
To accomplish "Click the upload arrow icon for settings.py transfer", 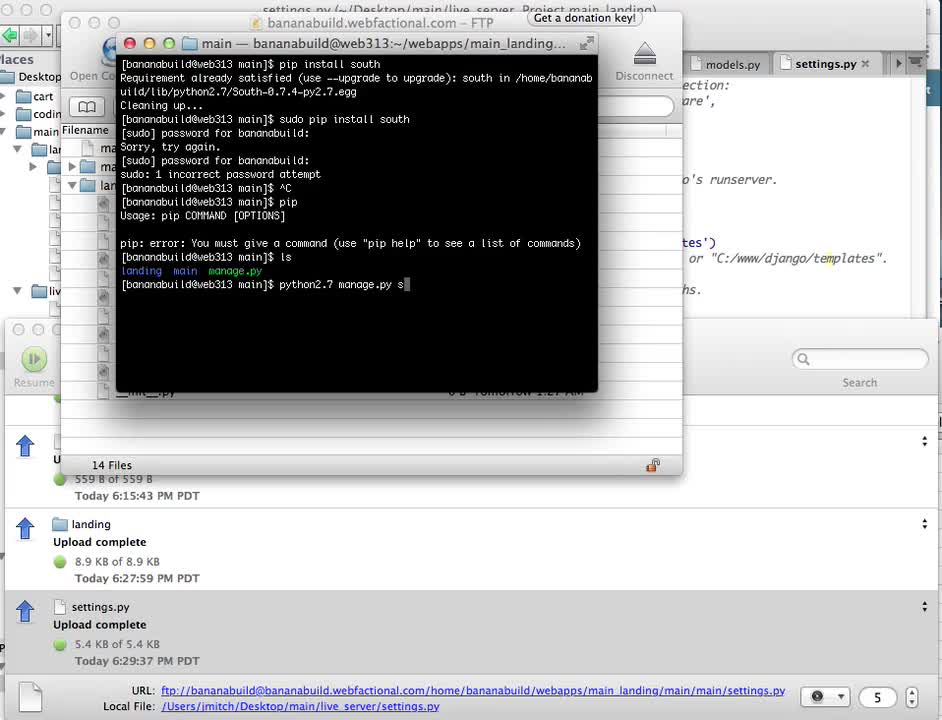I will (25, 611).
